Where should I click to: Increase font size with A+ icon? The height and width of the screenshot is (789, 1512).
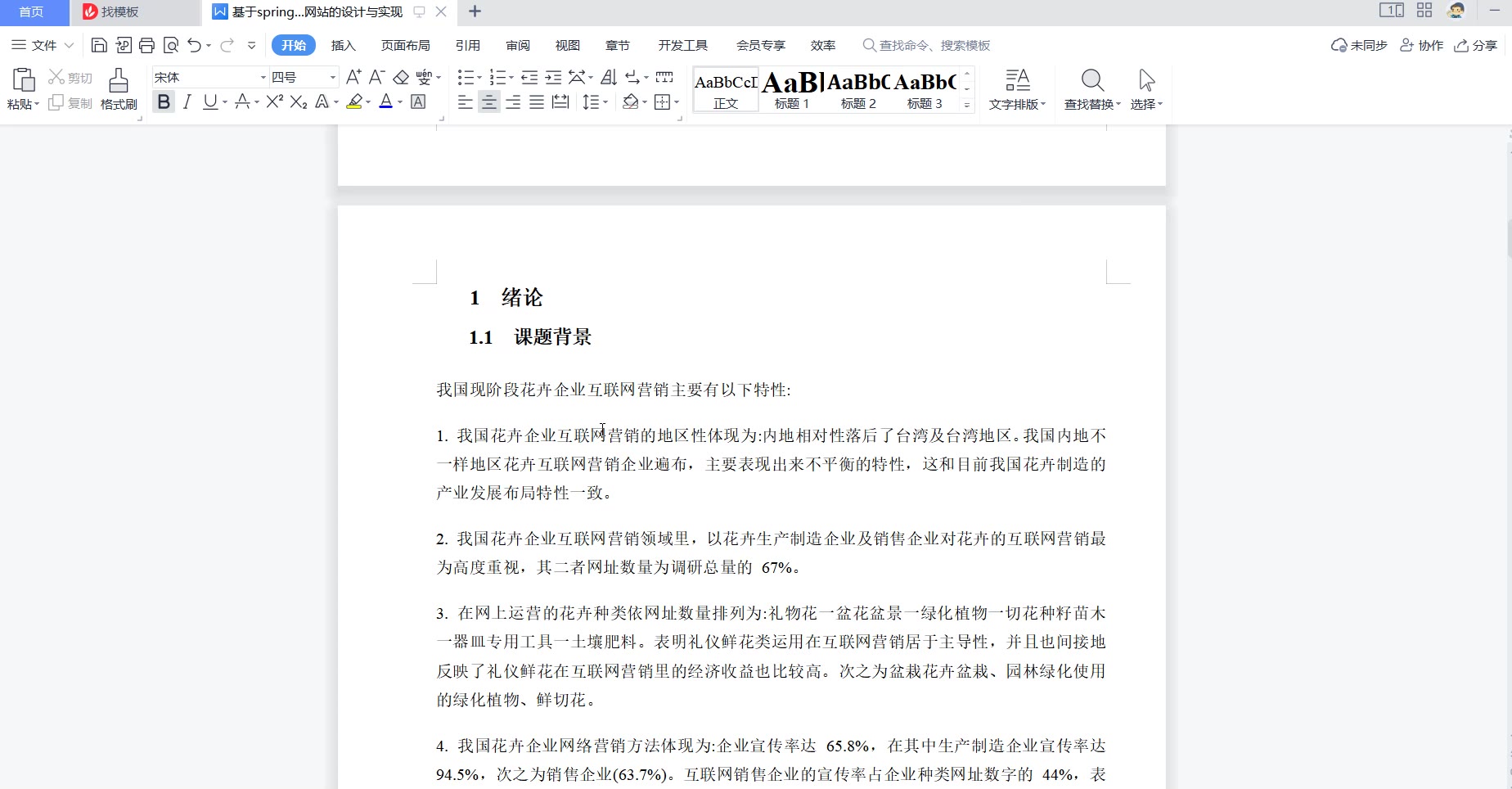353,77
